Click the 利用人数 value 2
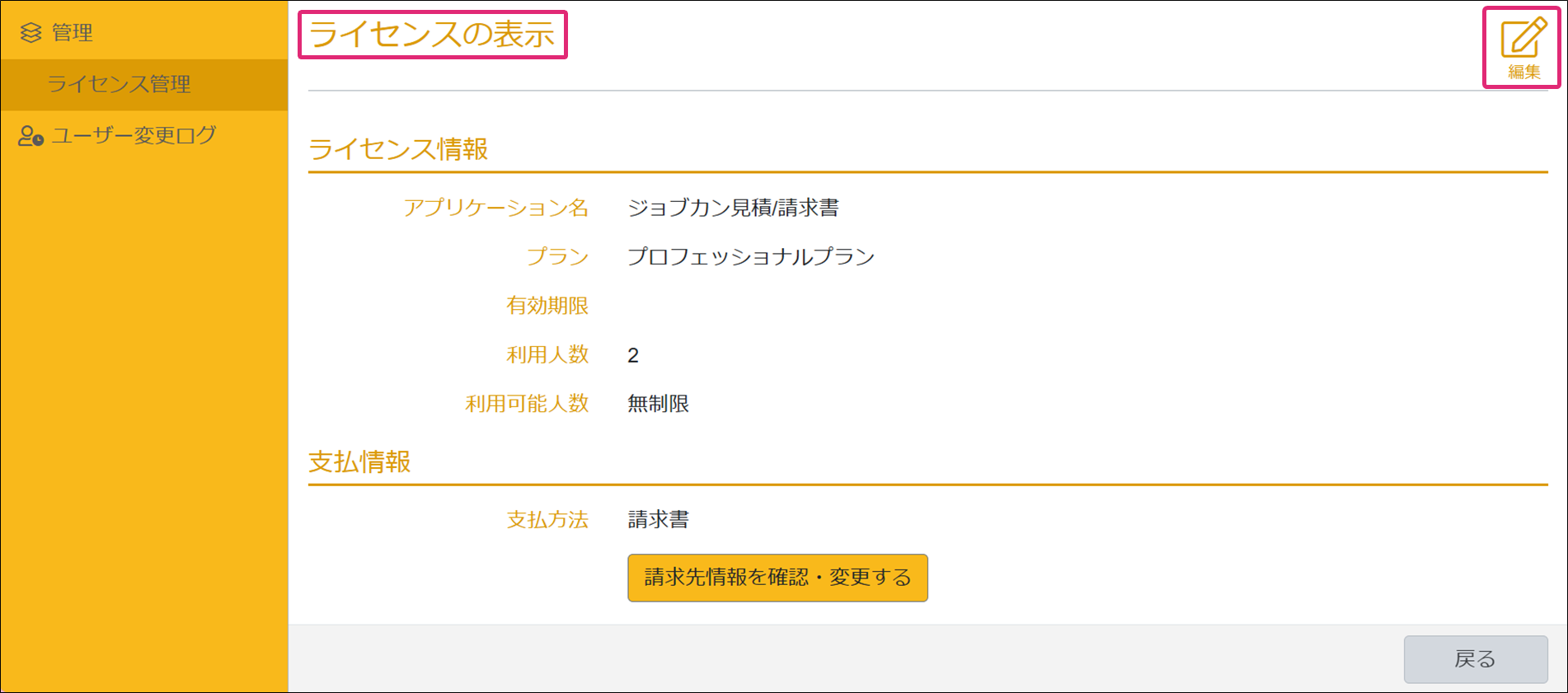 click(x=633, y=355)
